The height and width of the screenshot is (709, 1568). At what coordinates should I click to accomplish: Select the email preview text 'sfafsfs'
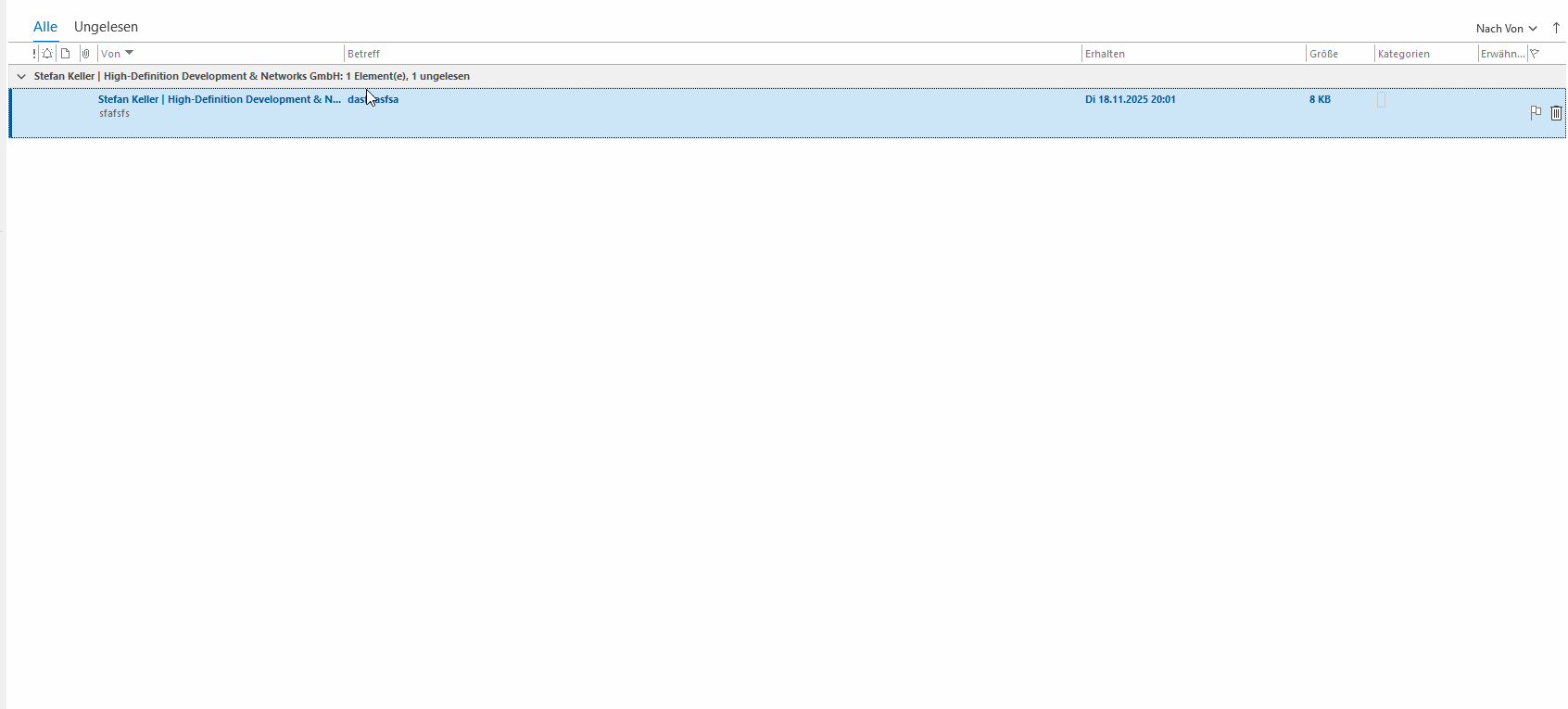(115, 113)
